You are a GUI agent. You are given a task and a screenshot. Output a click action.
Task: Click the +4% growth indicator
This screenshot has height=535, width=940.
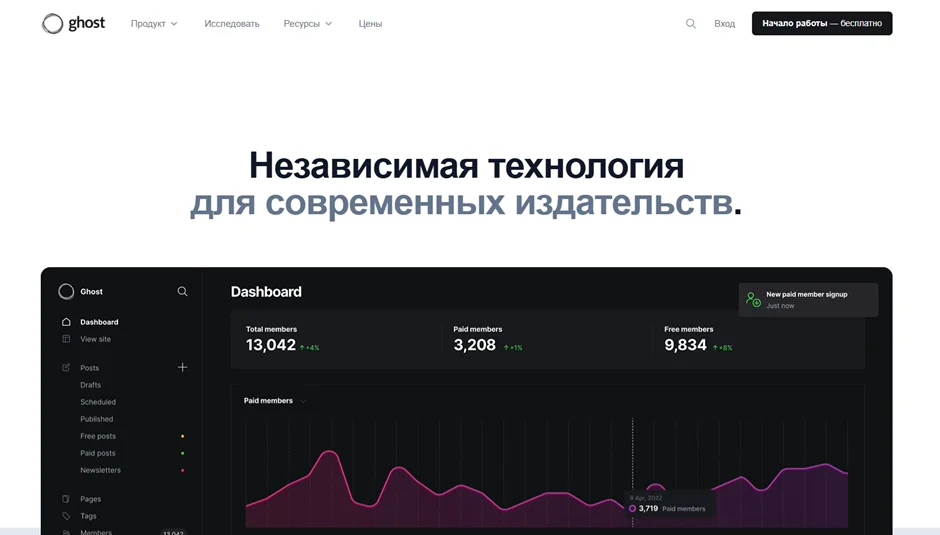point(309,348)
